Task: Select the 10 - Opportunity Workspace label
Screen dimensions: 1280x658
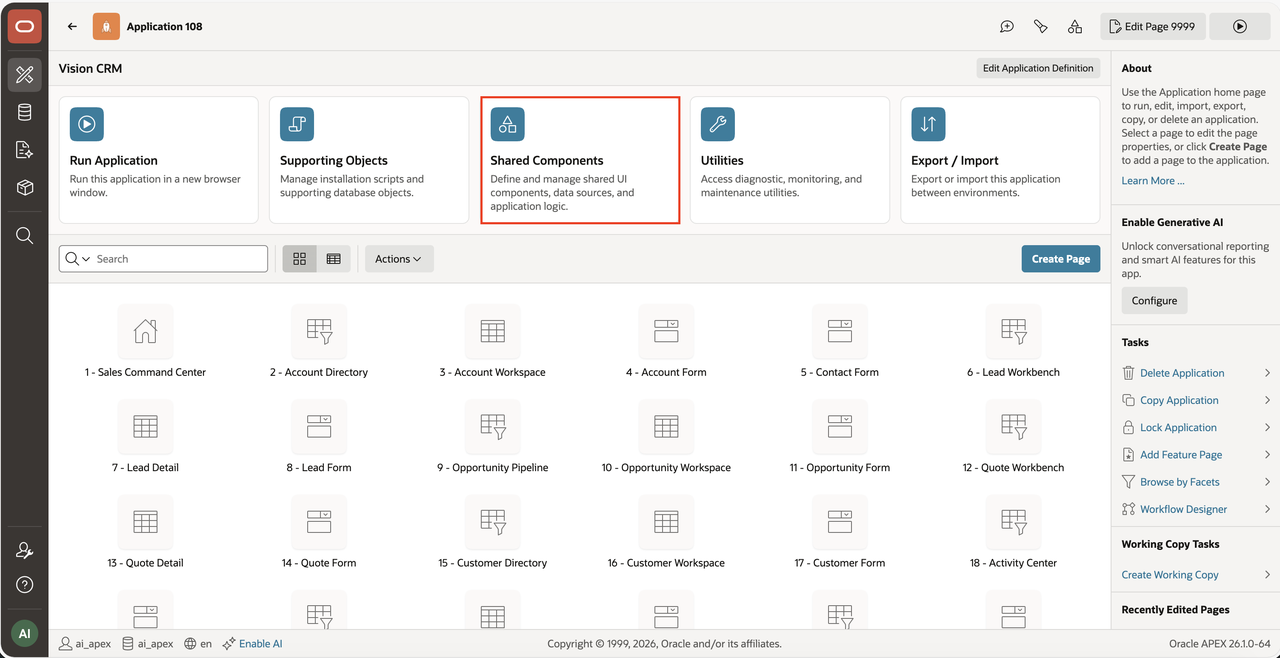Action: coord(666,467)
